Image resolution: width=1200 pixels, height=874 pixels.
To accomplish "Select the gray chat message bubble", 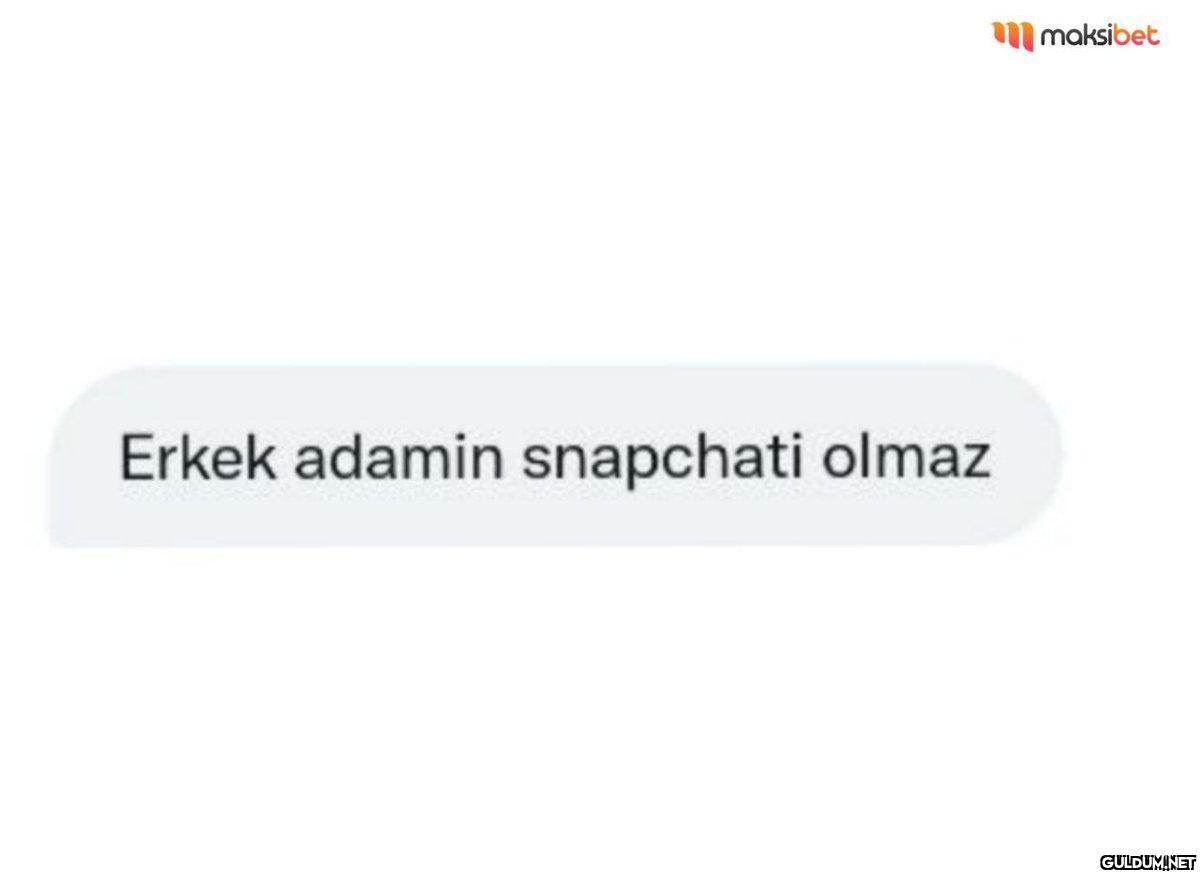I will [x=555, y=457].
